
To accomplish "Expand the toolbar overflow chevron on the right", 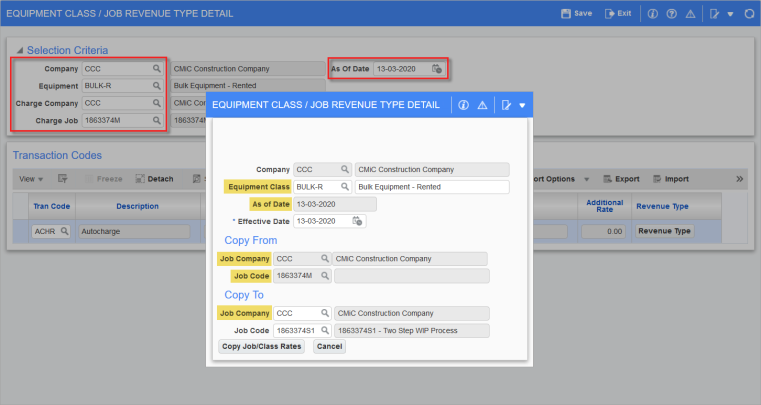I will coord(739,179).
